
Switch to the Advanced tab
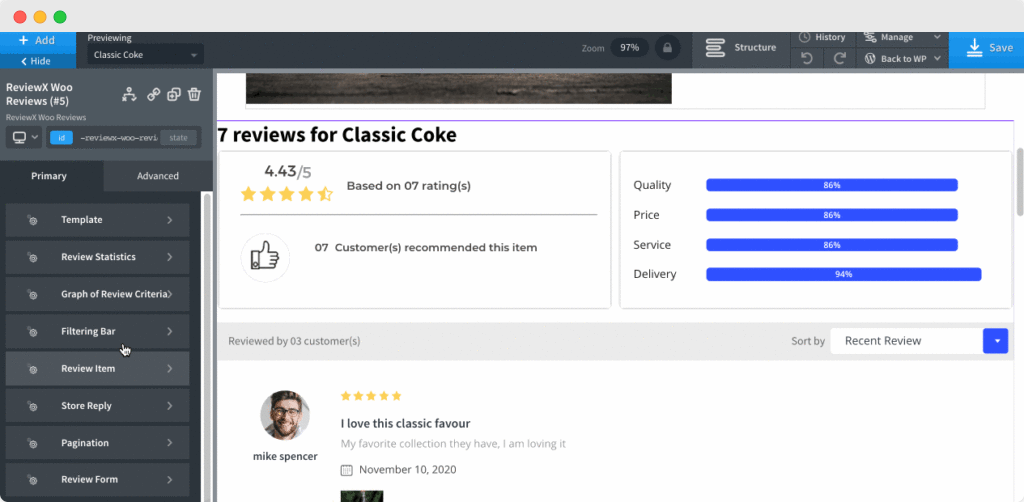click(157, 176)
